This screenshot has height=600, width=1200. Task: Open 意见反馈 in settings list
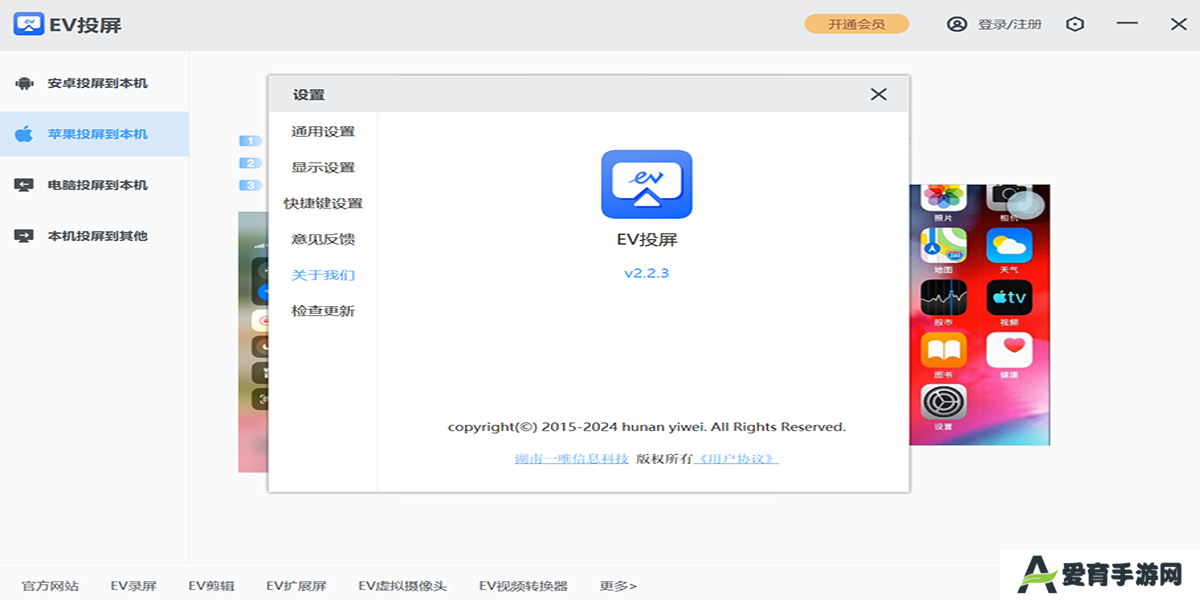[323, 239]
